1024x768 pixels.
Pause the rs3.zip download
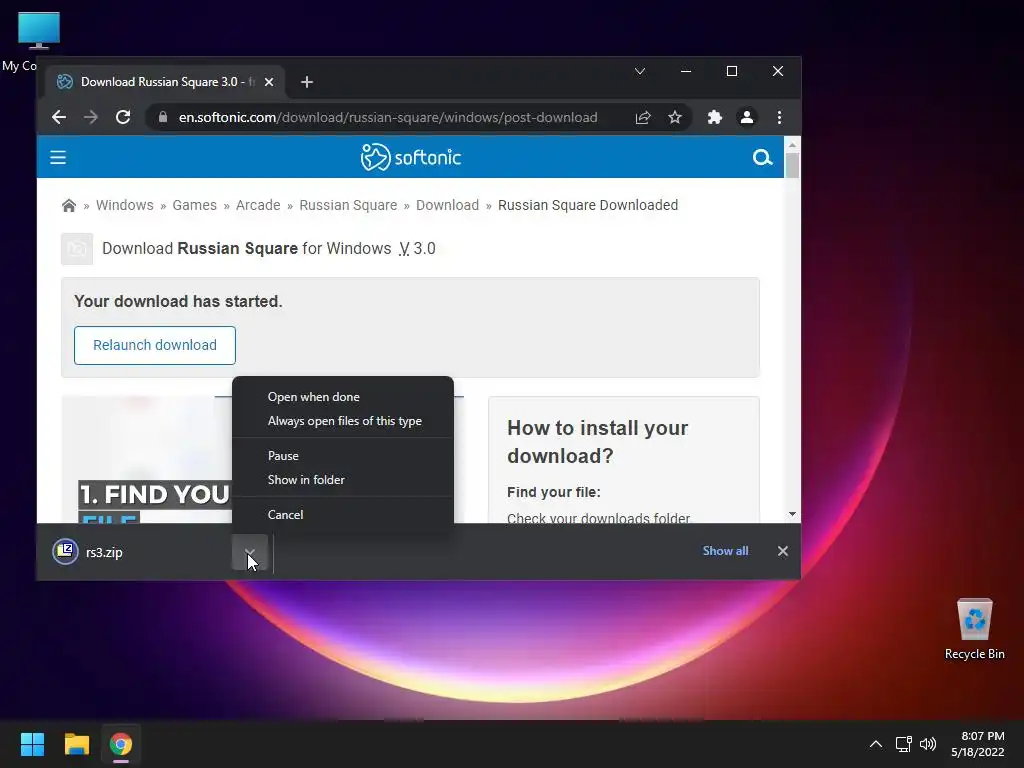[342, 456]
